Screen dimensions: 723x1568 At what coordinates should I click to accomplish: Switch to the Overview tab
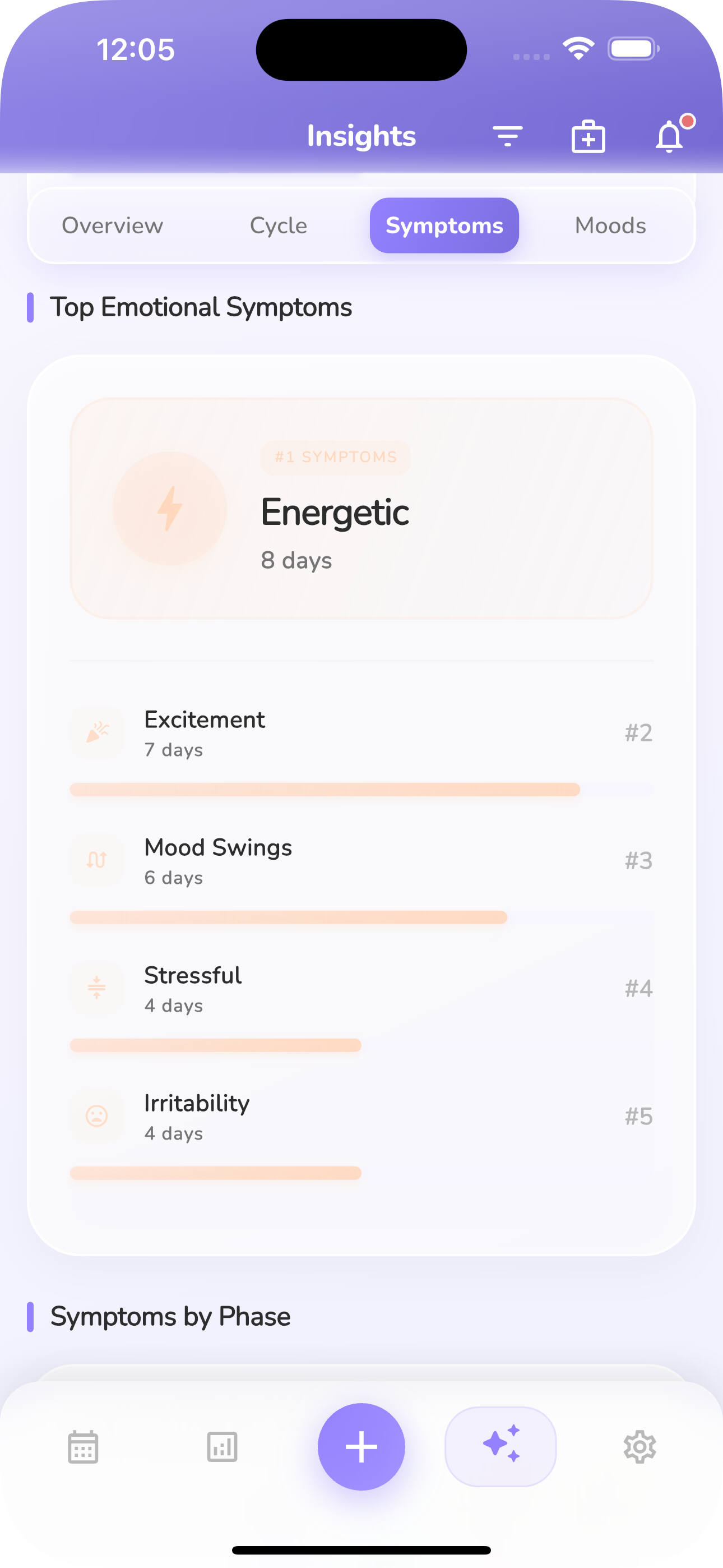tap(113, 226)
